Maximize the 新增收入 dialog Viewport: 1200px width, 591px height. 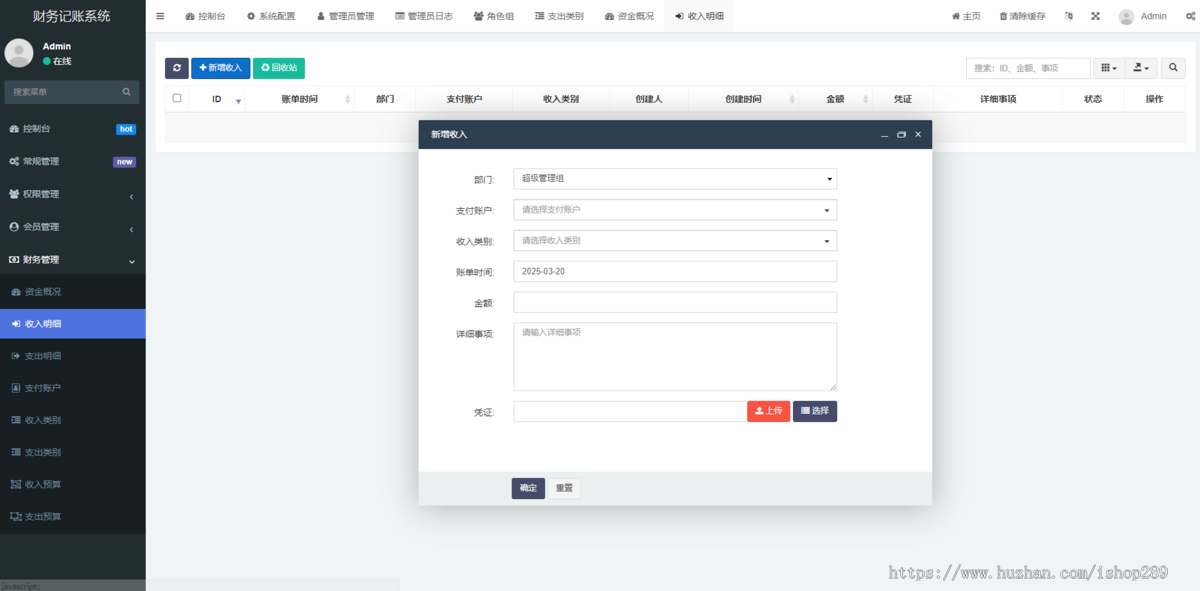(901, 134)
